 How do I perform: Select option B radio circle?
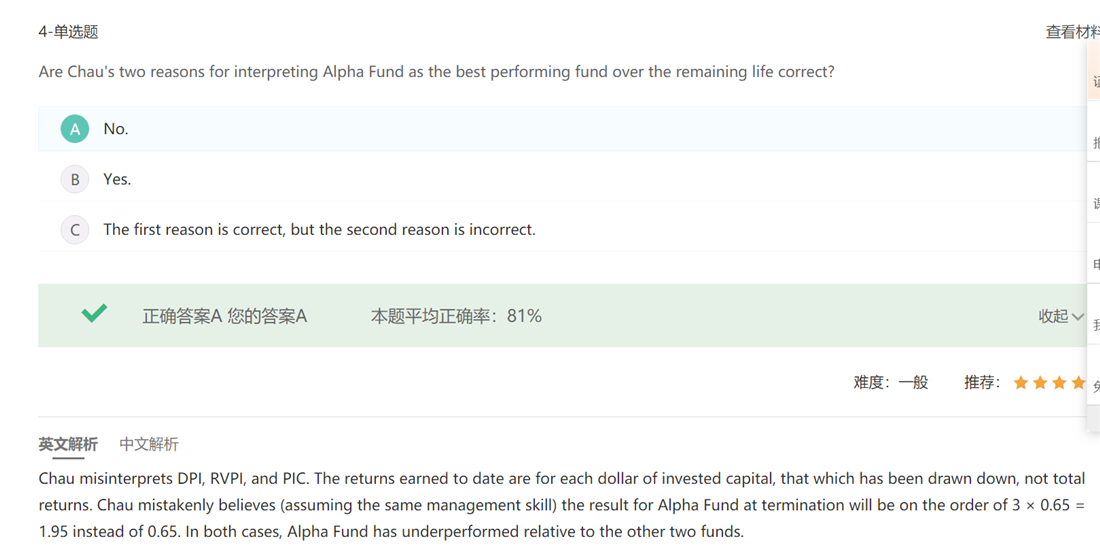click(75, 179)
